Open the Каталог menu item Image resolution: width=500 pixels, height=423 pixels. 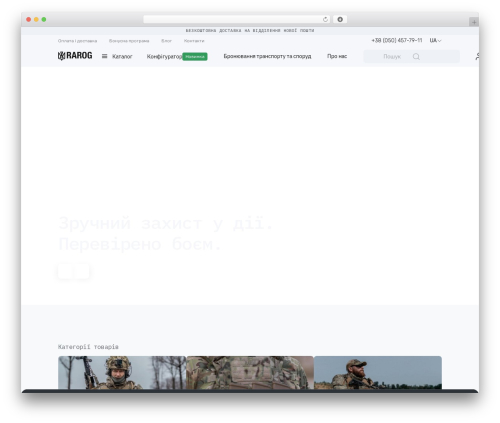tap(122, 57)
